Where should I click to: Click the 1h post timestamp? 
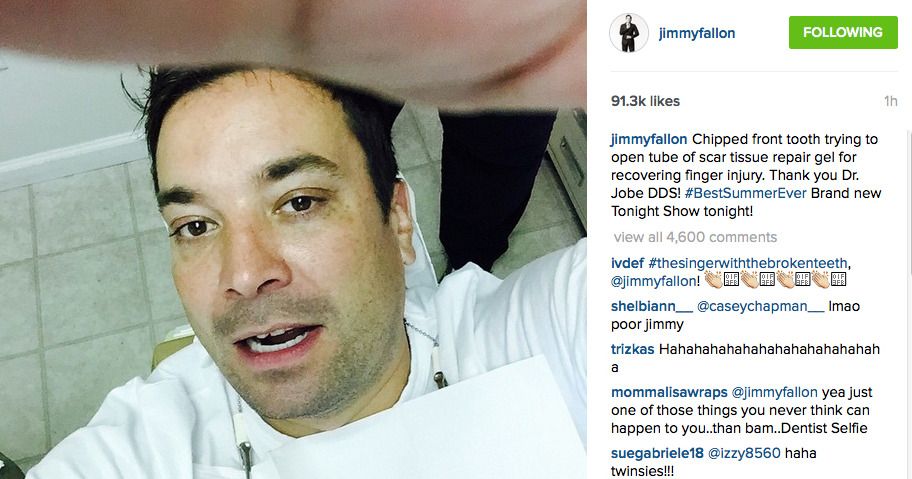point(890,102)
